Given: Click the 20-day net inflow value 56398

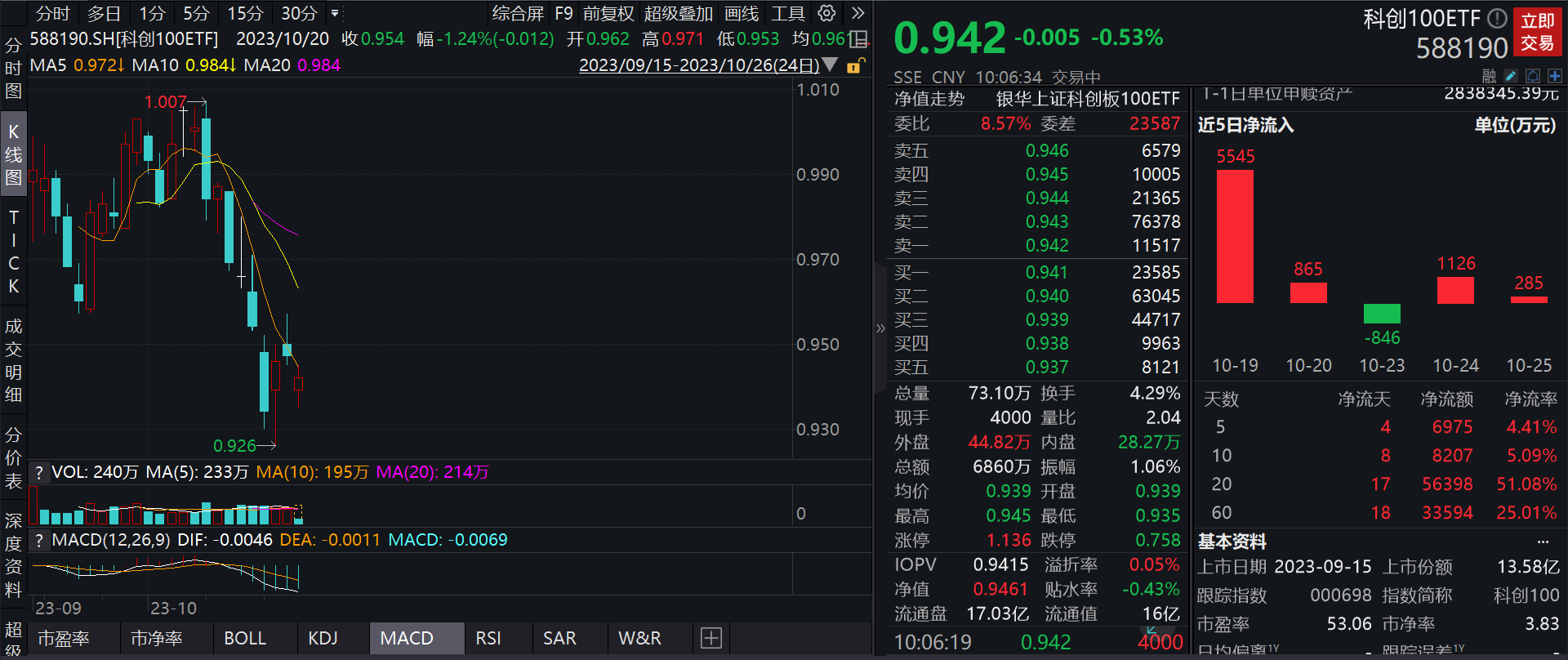Looking at the screenshot, I should tap(1447, 484).
